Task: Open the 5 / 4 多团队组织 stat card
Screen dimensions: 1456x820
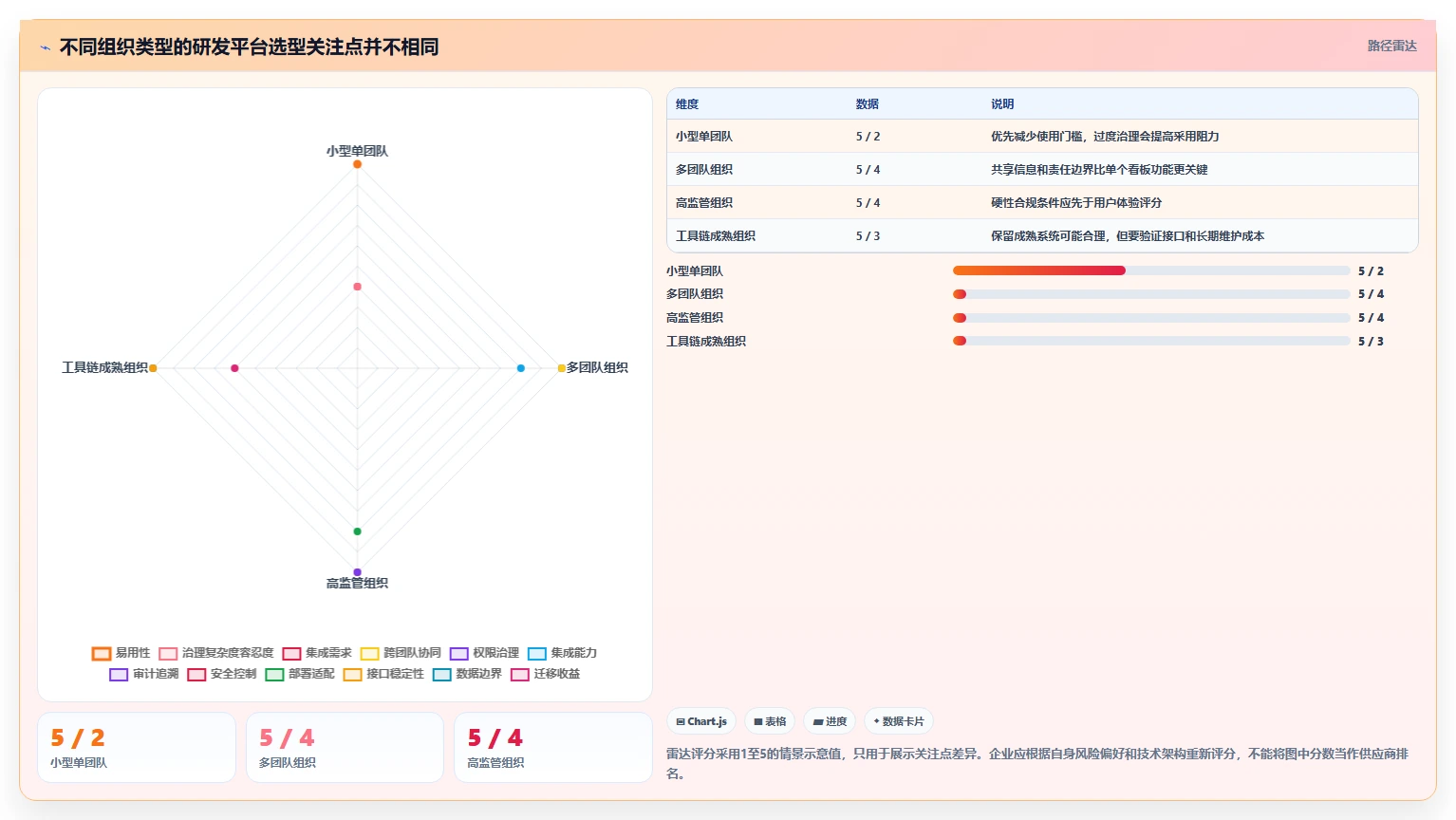Action: [345, 748]
